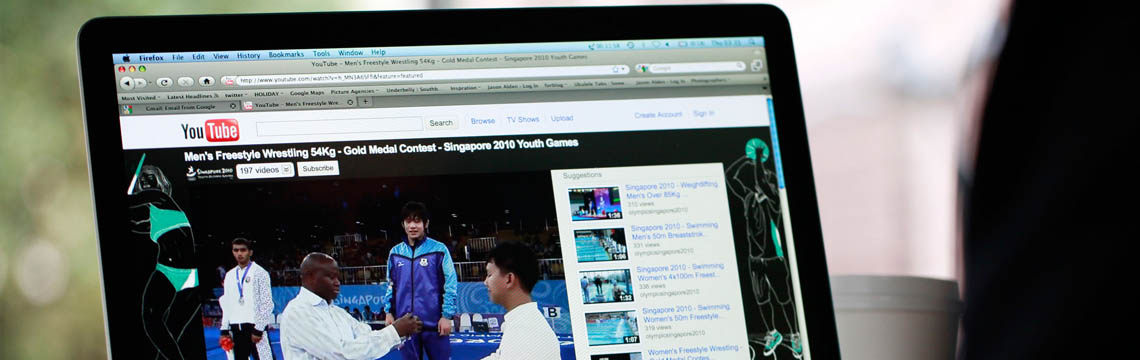Viewport: 1140px width, 360px height.
Task: Open the Most Visited bookmarks dropdown
Action: [x=140, y=97]
